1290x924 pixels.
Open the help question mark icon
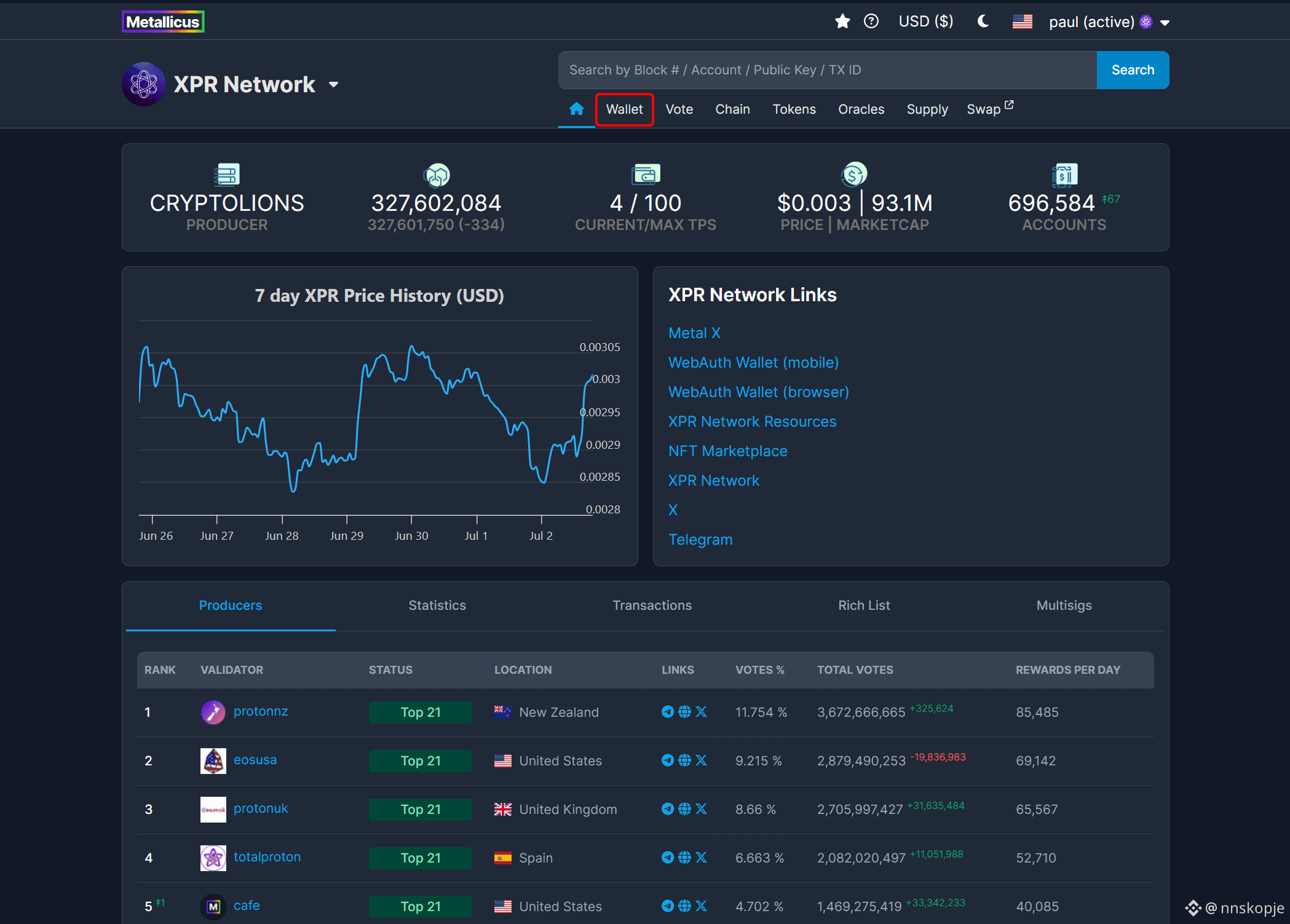coord(871,22)
